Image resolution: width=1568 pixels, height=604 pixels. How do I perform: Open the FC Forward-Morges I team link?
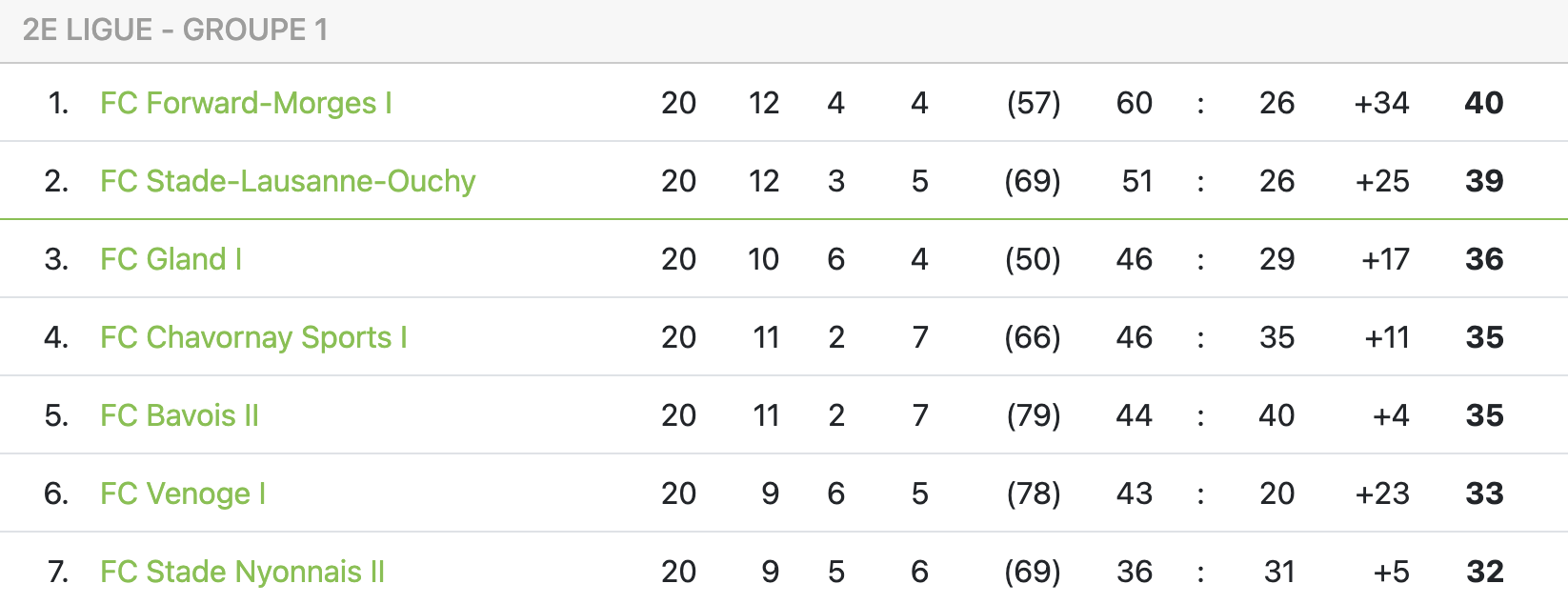[x=246, y=103]
